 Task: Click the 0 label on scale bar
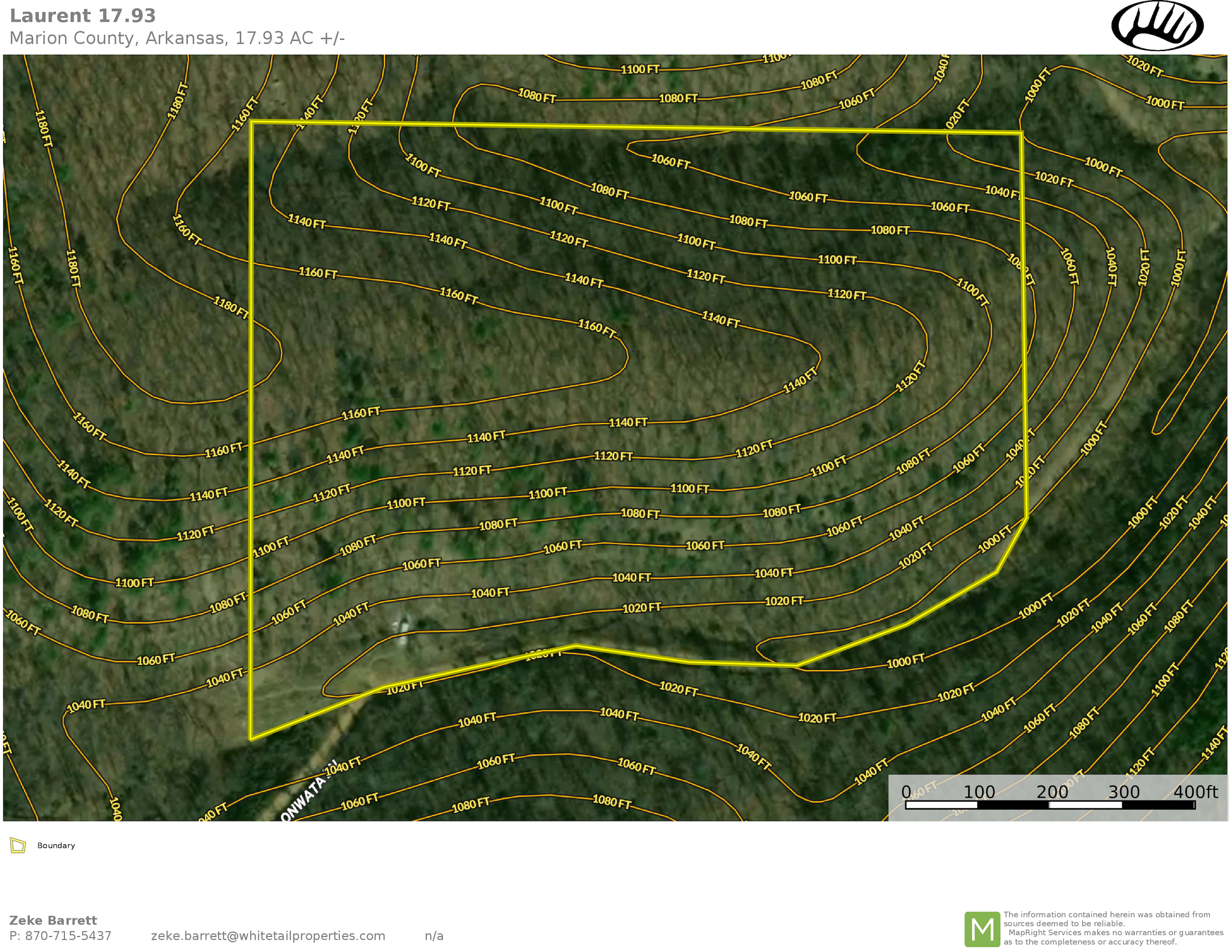(906, 792)
